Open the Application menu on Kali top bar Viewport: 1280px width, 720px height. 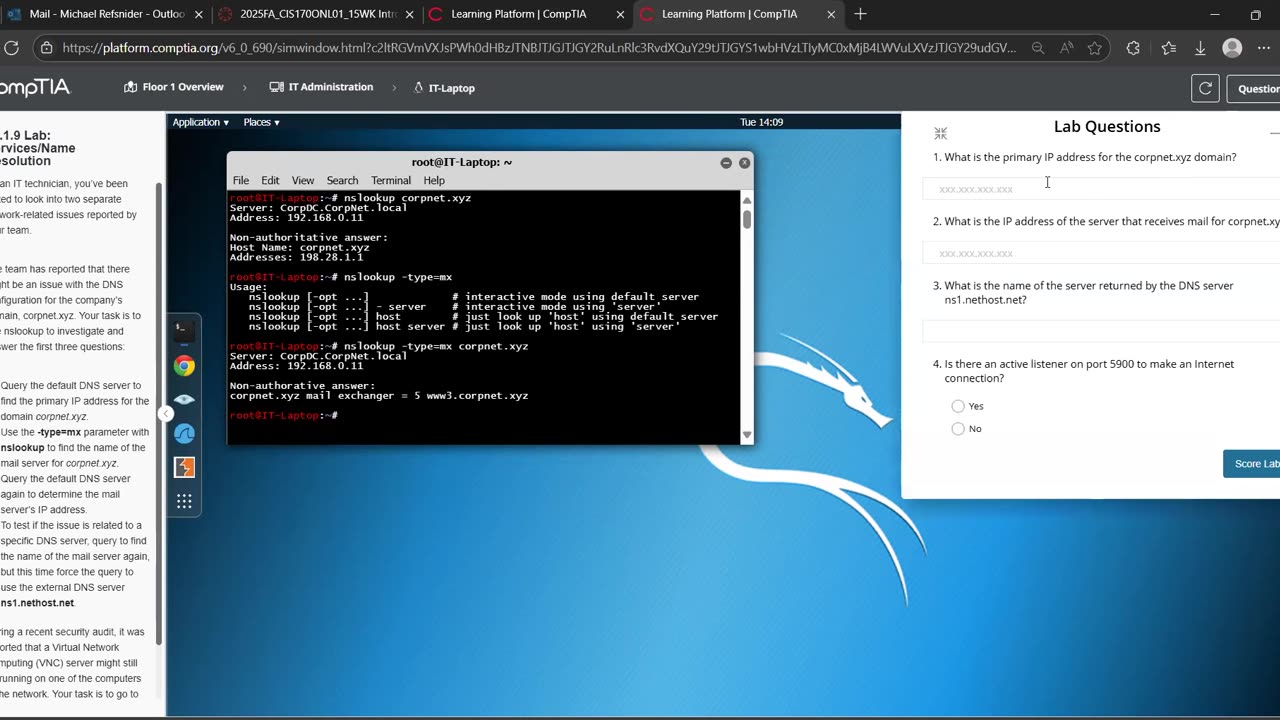point(200,122)
